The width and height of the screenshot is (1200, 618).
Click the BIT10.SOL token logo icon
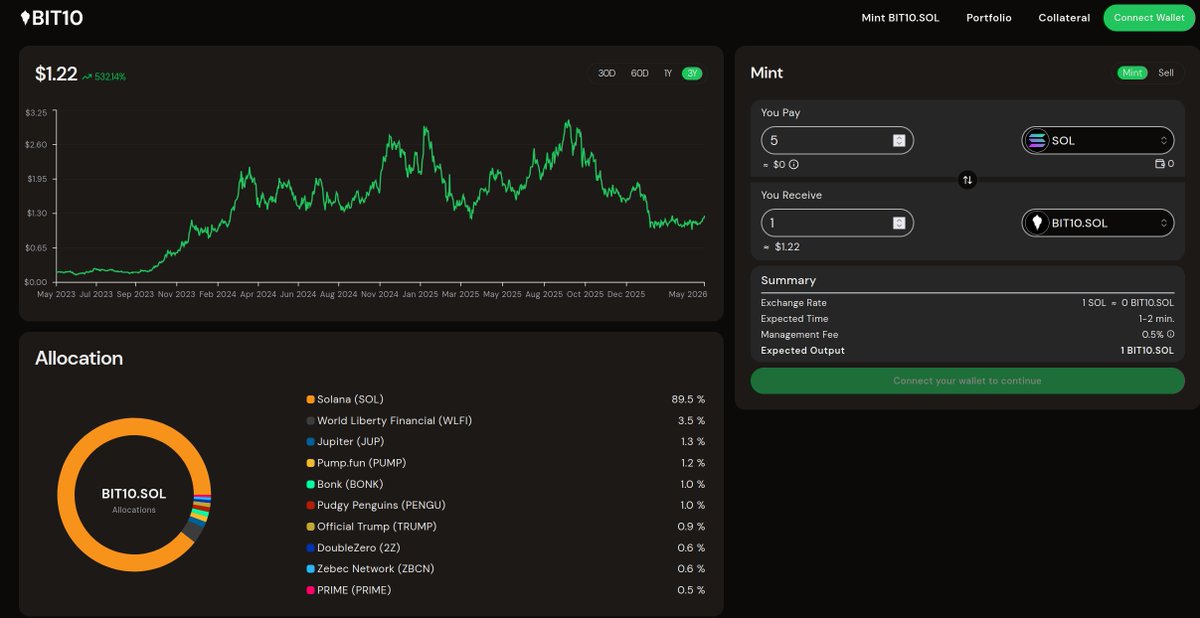point(1037,223)
